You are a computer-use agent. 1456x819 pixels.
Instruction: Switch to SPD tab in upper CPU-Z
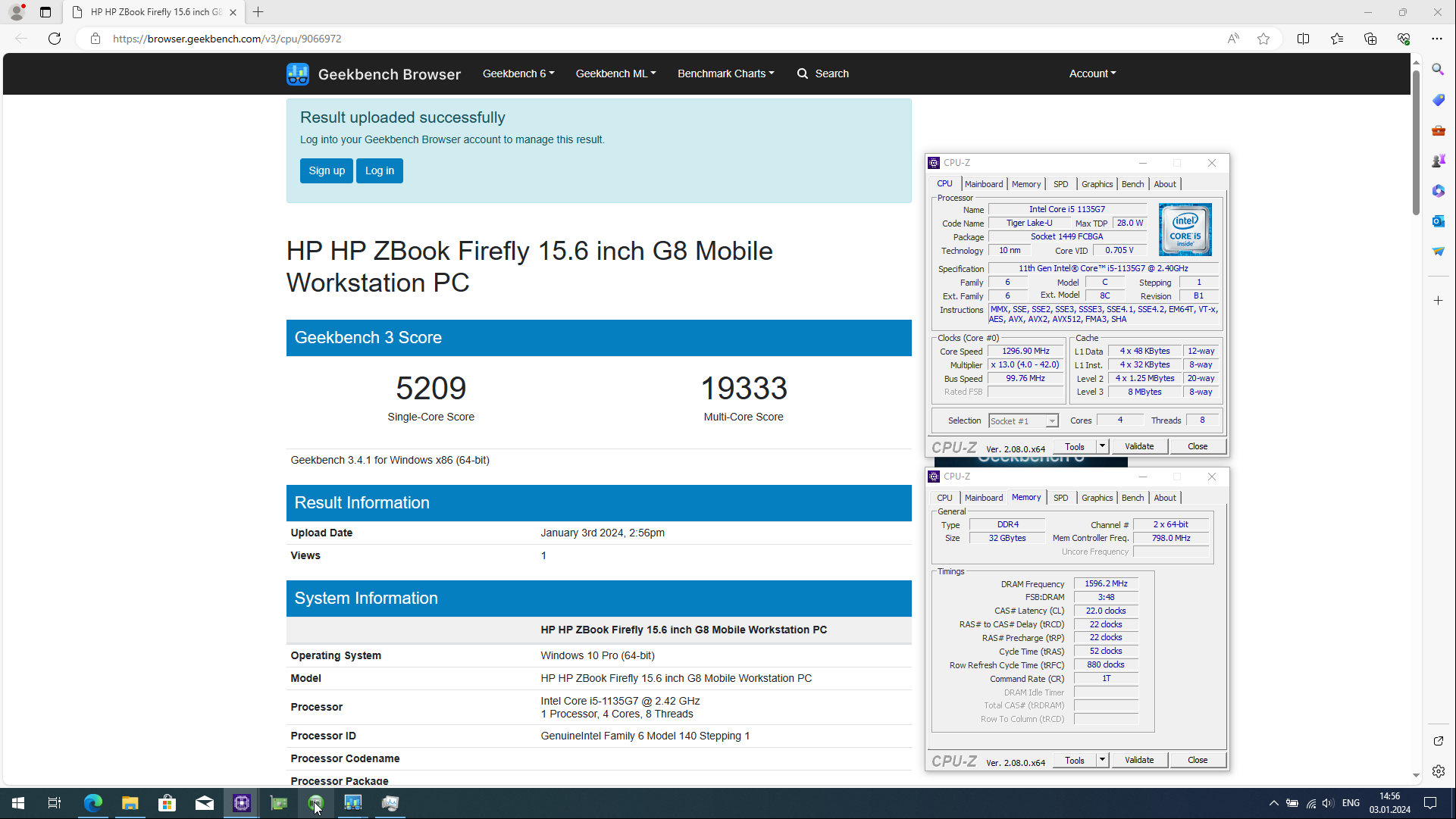(x=1060, y=184)
